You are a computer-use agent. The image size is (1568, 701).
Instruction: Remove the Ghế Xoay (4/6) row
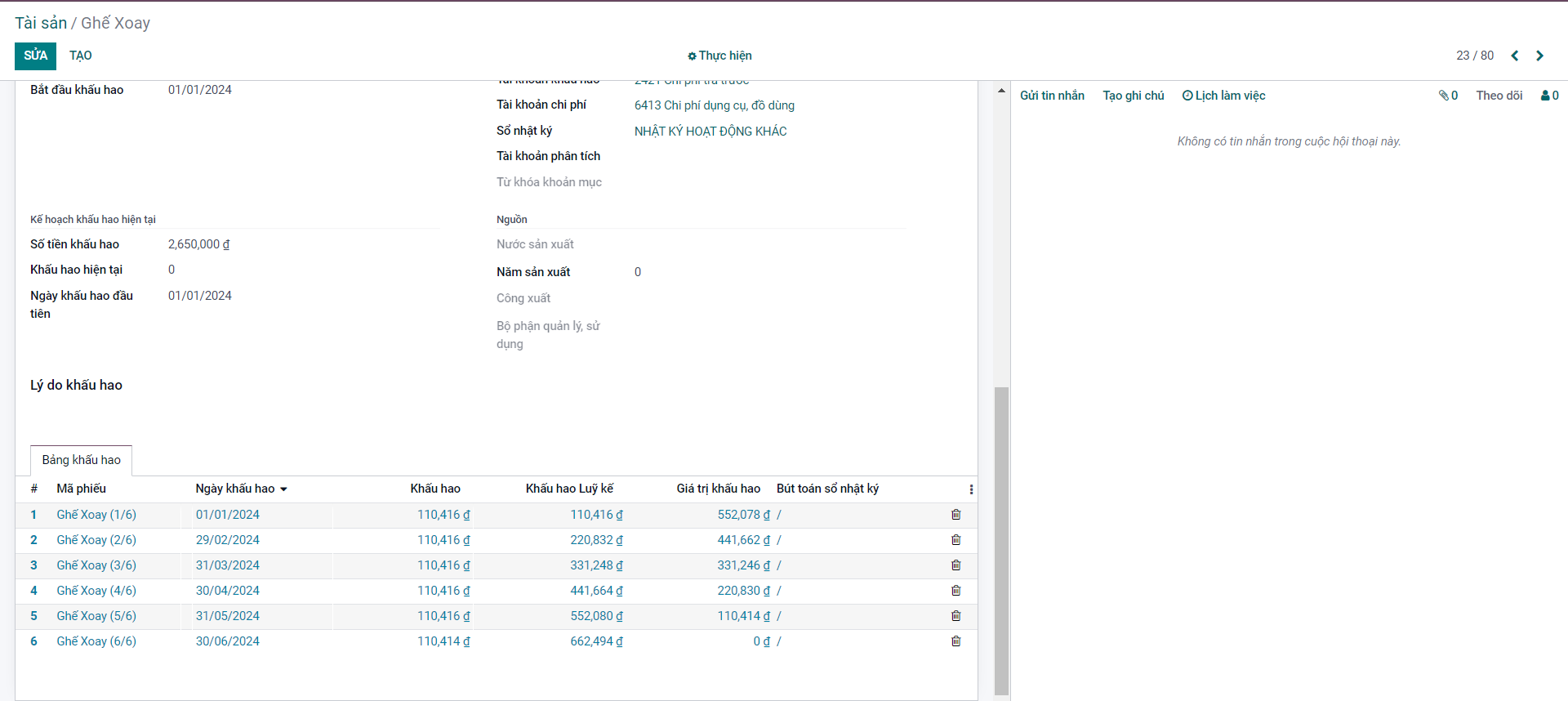[x=955, y=591]
